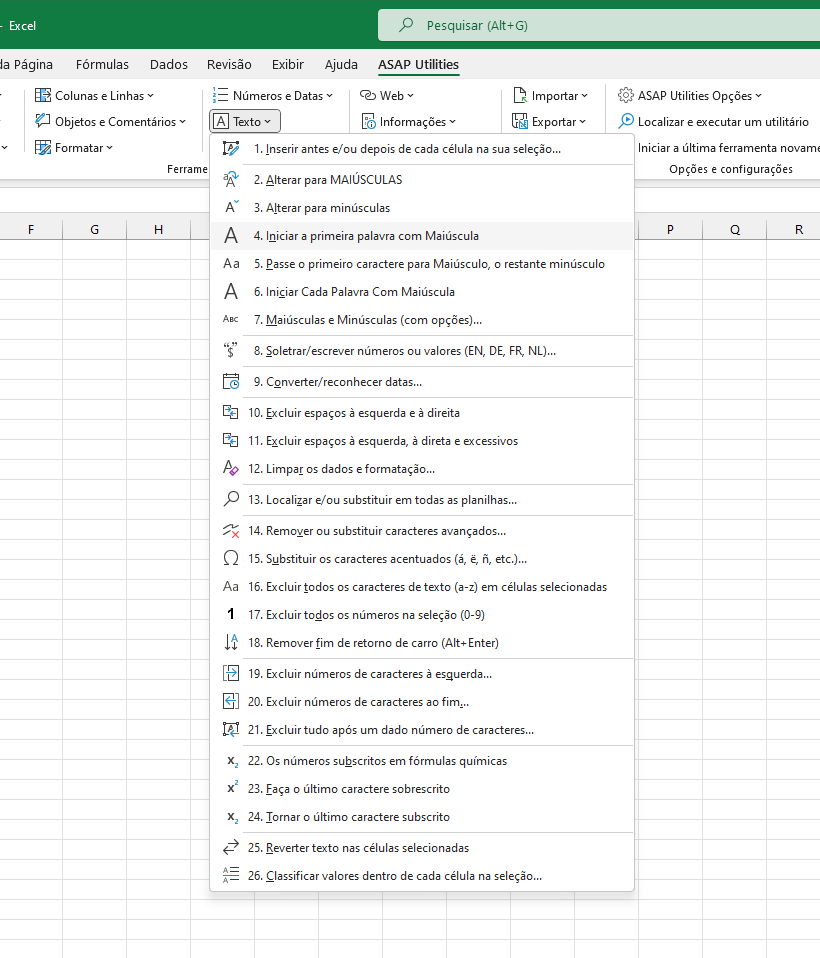This screenshot has width=820, height=958.
Task: Collapse the Texto dropdown menu
Action: (244, 122)
